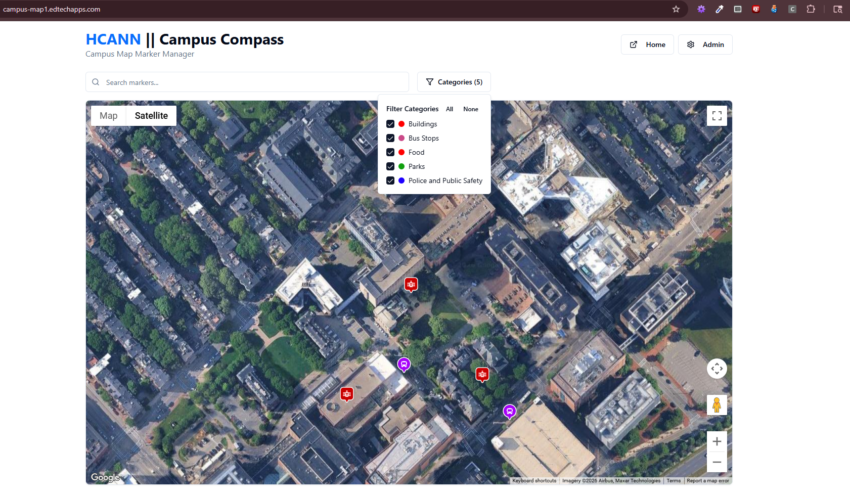
Task: Click the HCANN title link
Action: (x=113, y=39)
